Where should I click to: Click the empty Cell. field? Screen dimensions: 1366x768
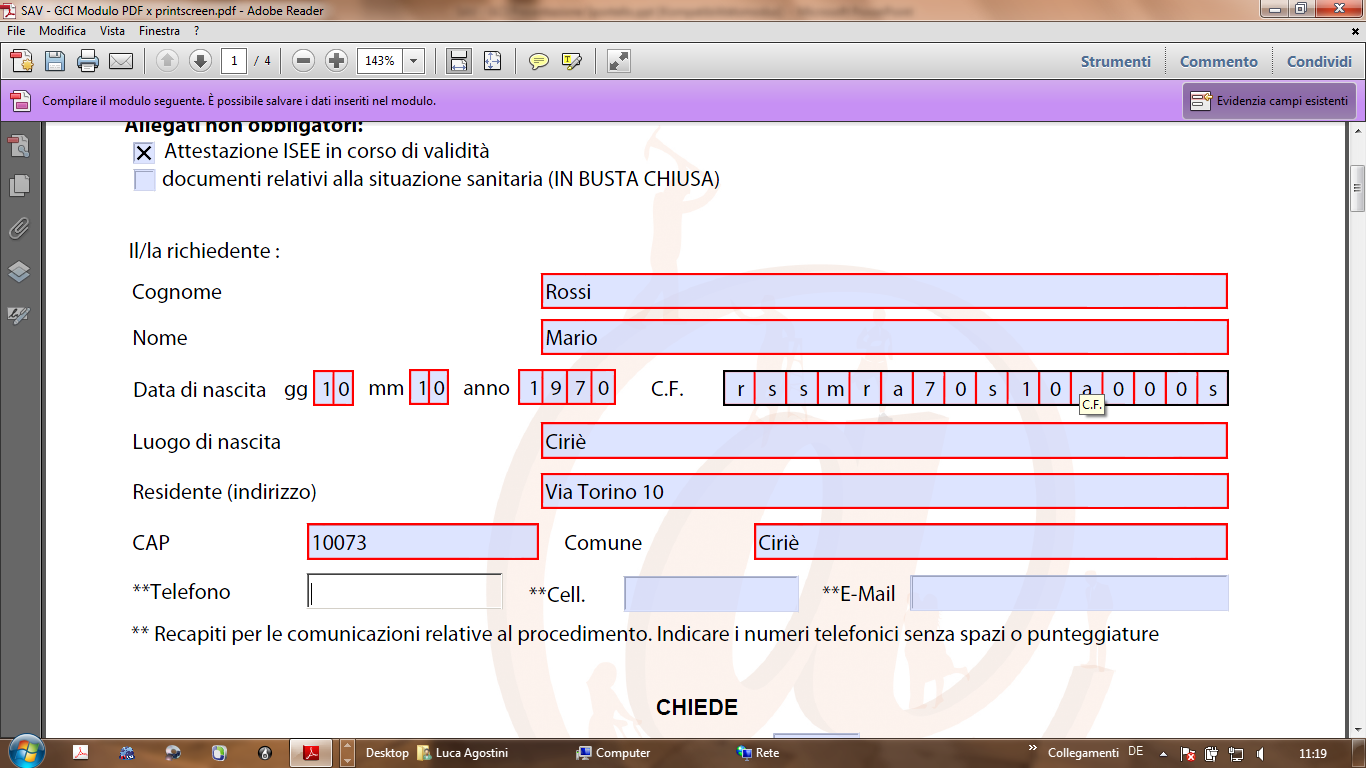point(711,593)
